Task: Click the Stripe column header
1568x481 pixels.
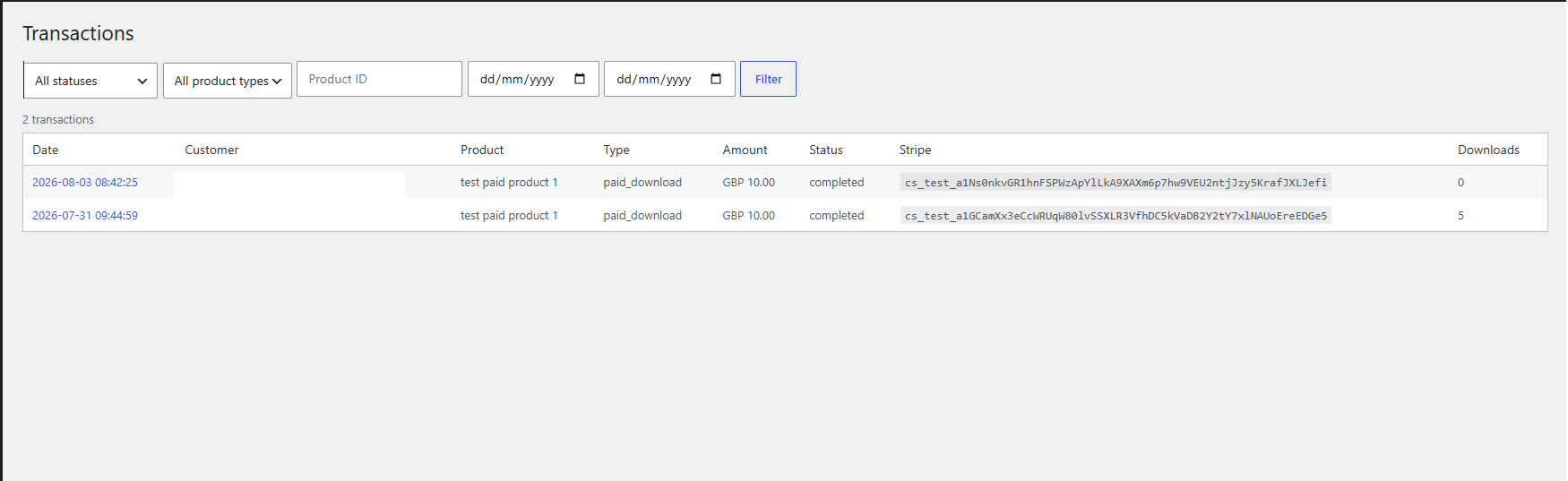Action: 915,150
